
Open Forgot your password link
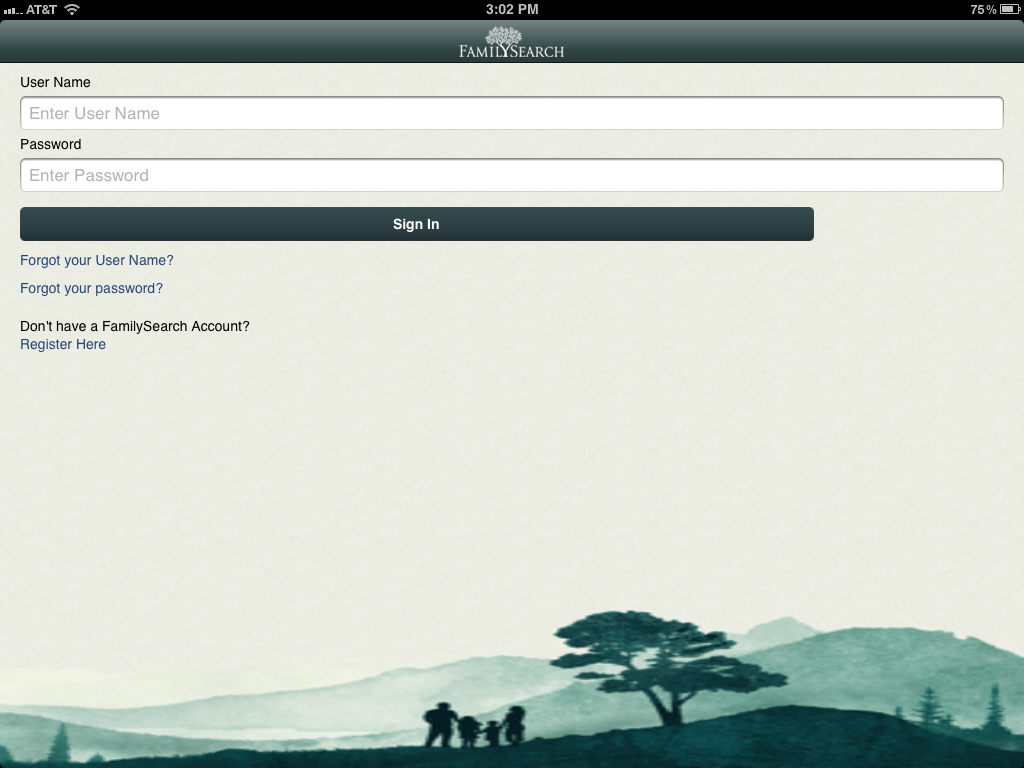(x=91, y=288)
